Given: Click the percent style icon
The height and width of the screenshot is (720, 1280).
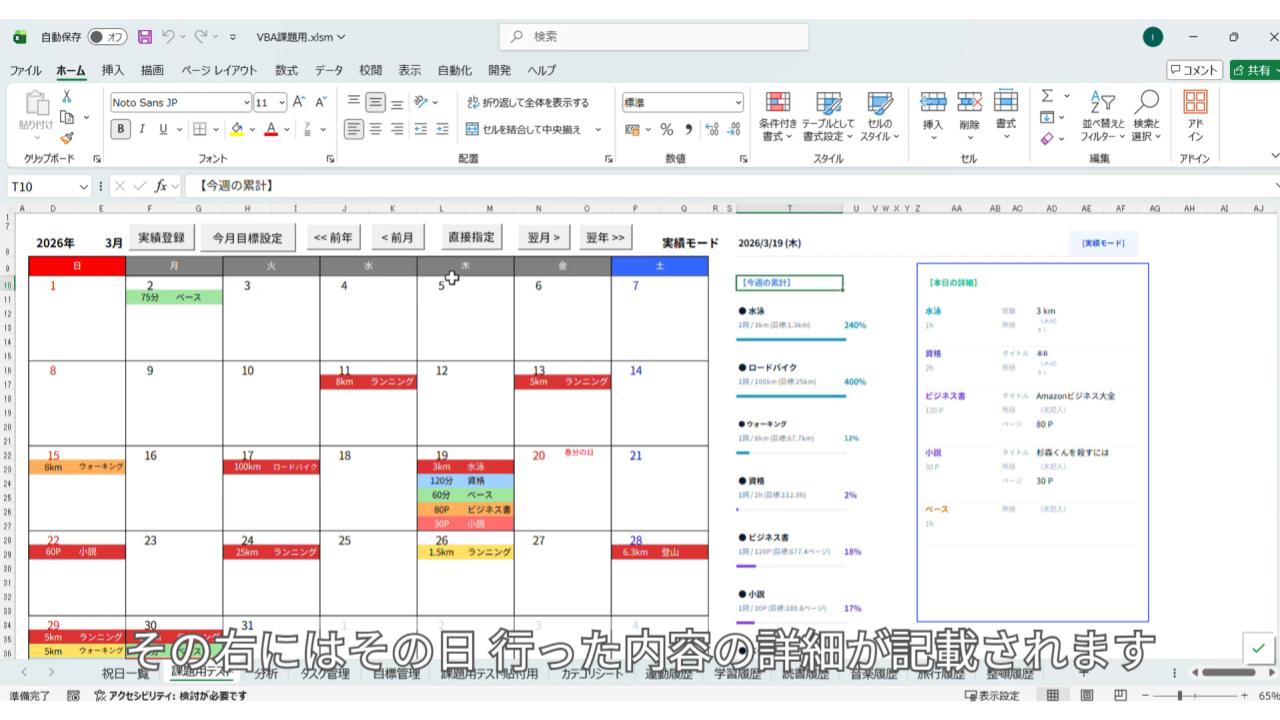Looking at the screenshot, I should tap(666, 129).
